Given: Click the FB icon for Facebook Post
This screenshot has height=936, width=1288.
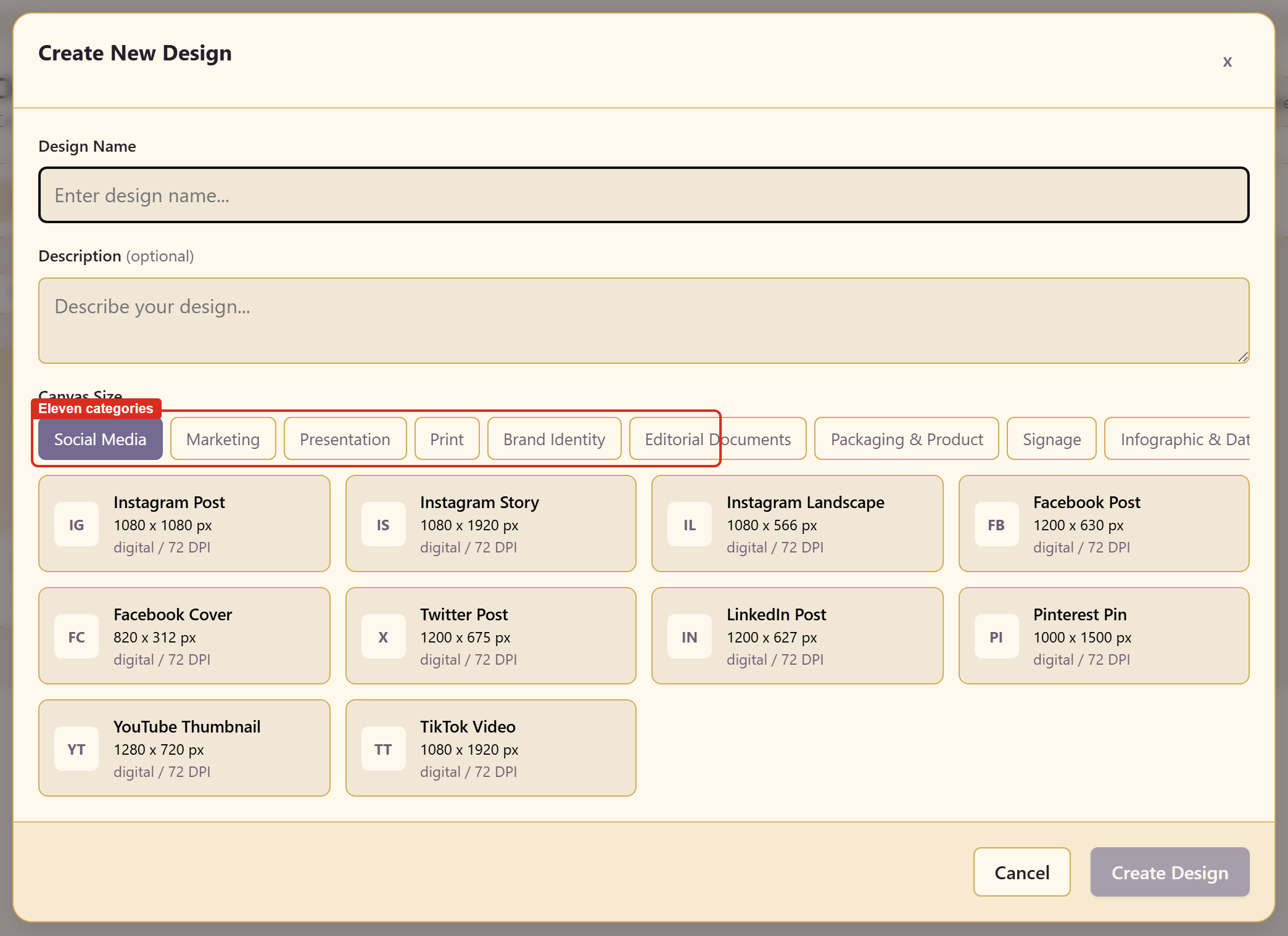Looking at the screenshot, I should coord(996,524).
